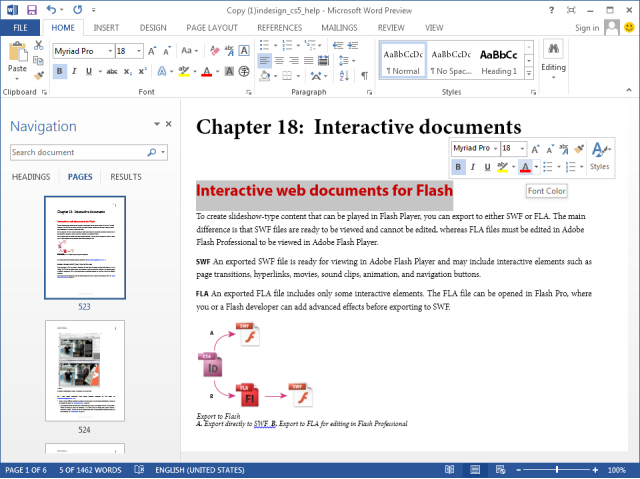Toggle Bold in the ribbon Font group

pyautogui.click(x=60, y=72)
